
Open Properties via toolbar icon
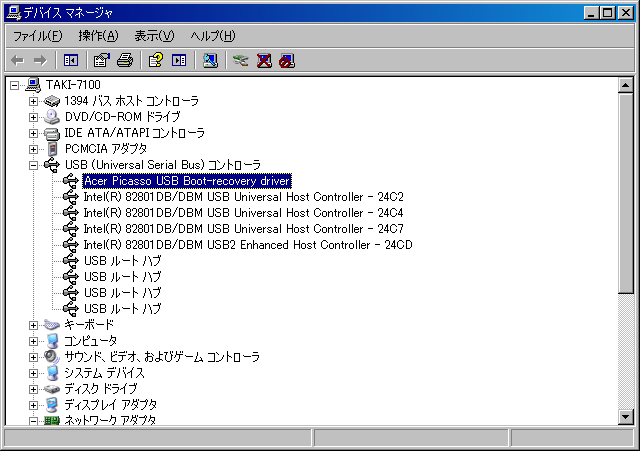(102, 61)
